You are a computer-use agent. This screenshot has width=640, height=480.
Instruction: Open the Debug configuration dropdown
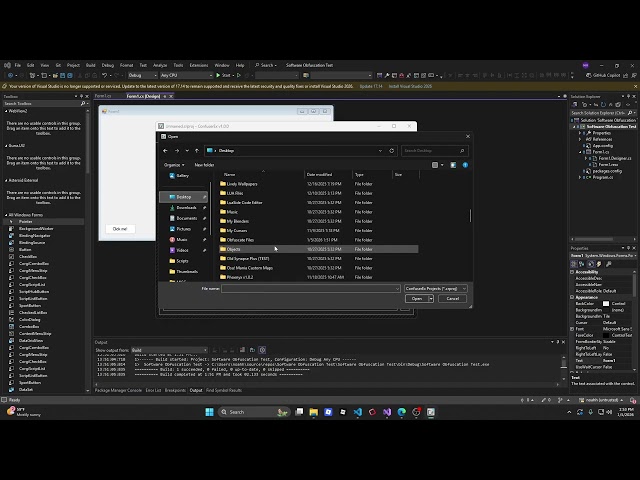(142, 76)
